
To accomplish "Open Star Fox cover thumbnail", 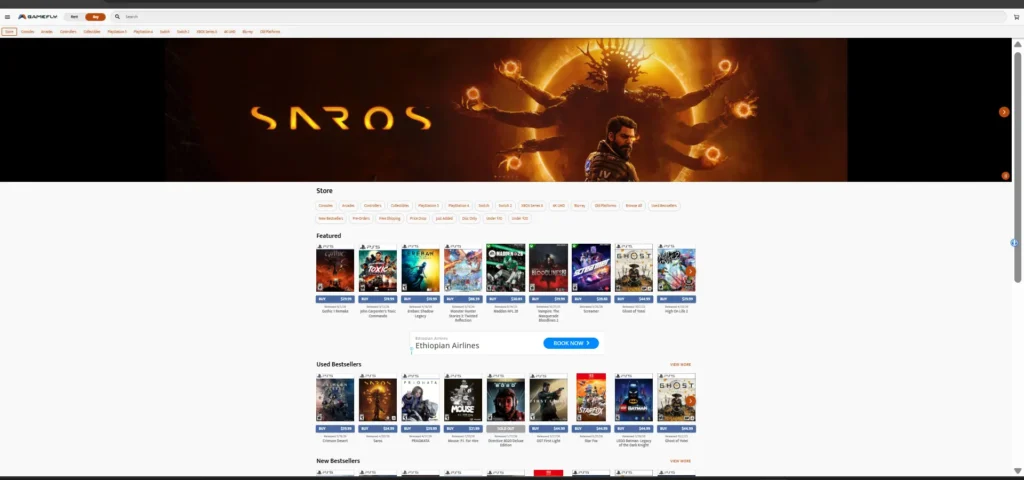I will pos(591,398).
